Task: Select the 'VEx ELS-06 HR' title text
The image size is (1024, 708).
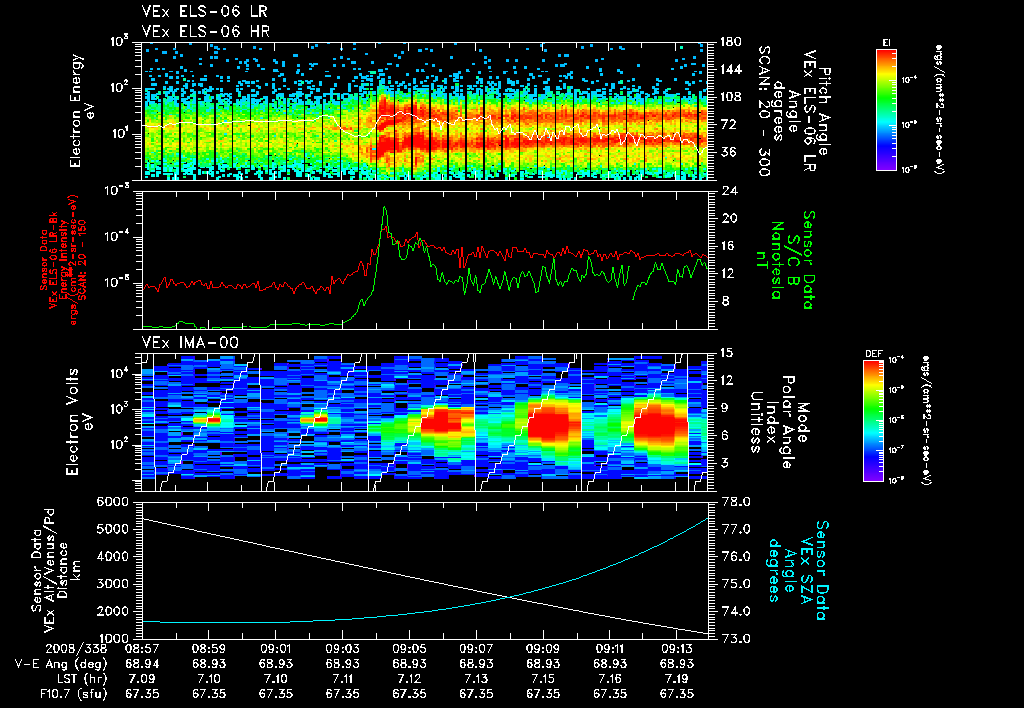Action: point(206,31)
